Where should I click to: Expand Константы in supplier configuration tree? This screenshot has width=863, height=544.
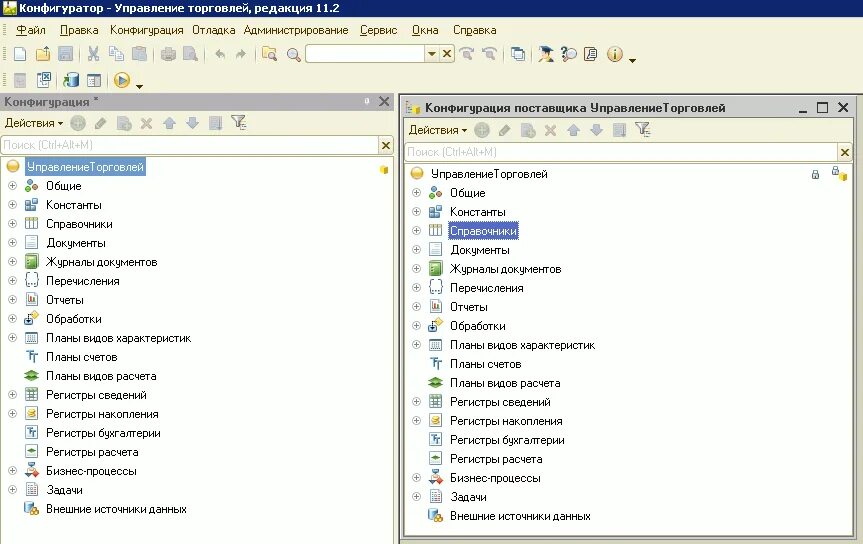(416, 211)
